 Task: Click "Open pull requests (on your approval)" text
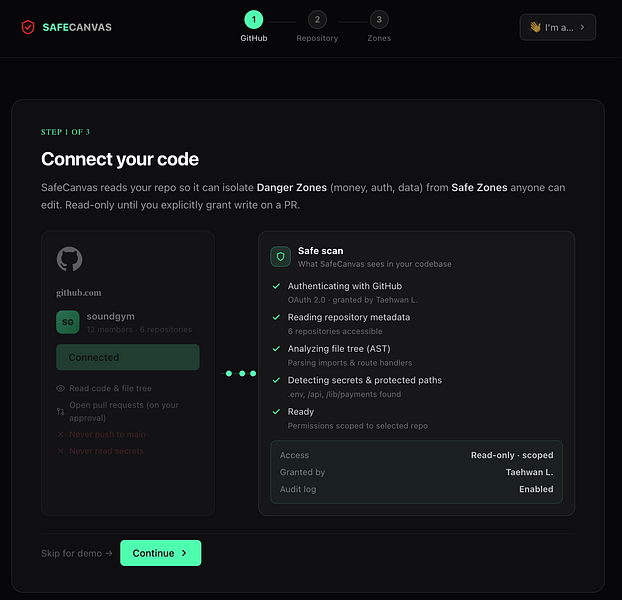pos(124,412)
